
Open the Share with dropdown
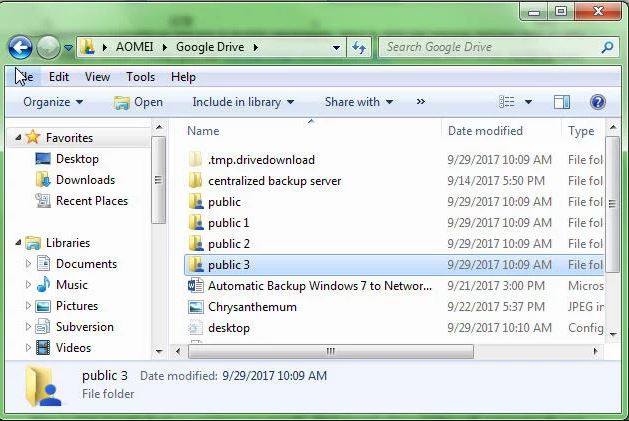359,102
